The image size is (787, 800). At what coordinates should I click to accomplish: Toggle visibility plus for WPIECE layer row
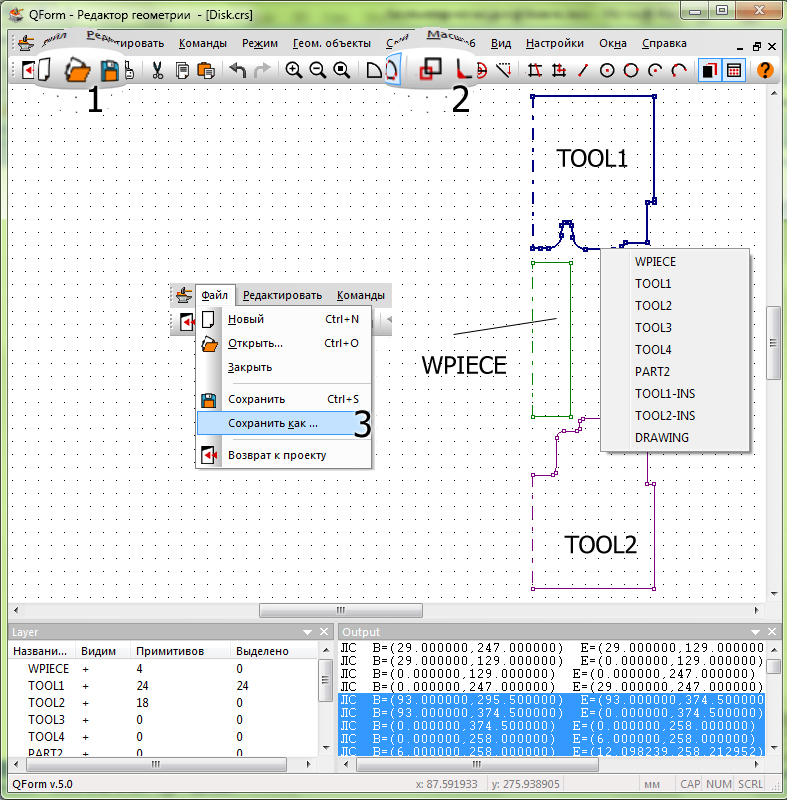86,668
